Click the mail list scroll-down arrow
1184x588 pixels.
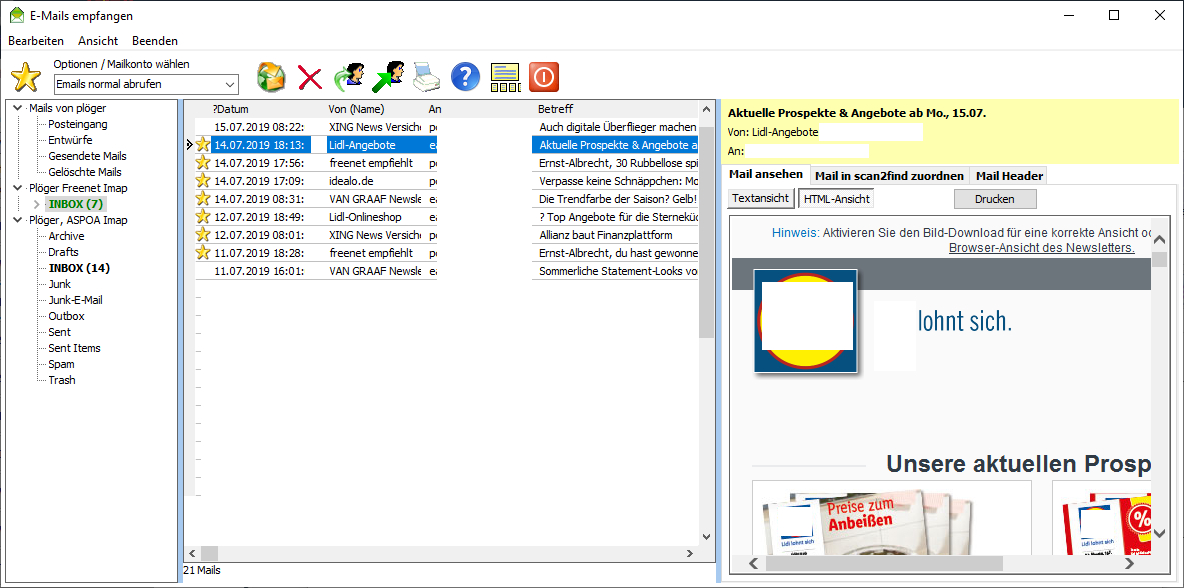pos(707,537)
